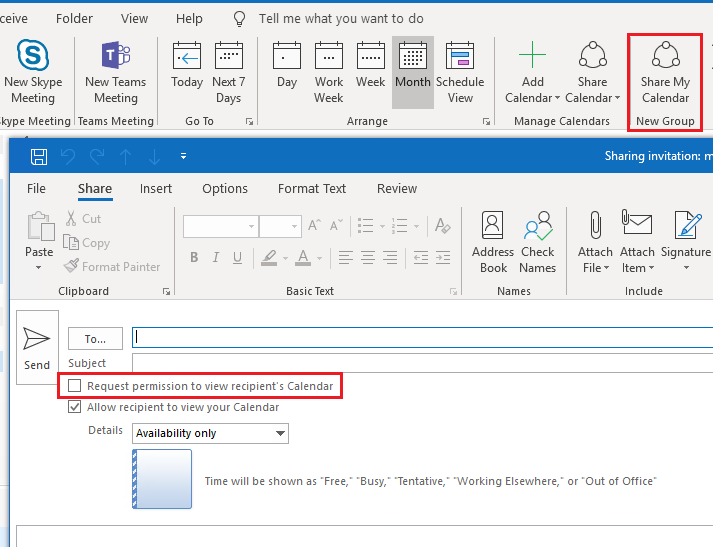Open the Help menu tab
The width and height of the screenshot is (713, 547).
pos(189,19)
